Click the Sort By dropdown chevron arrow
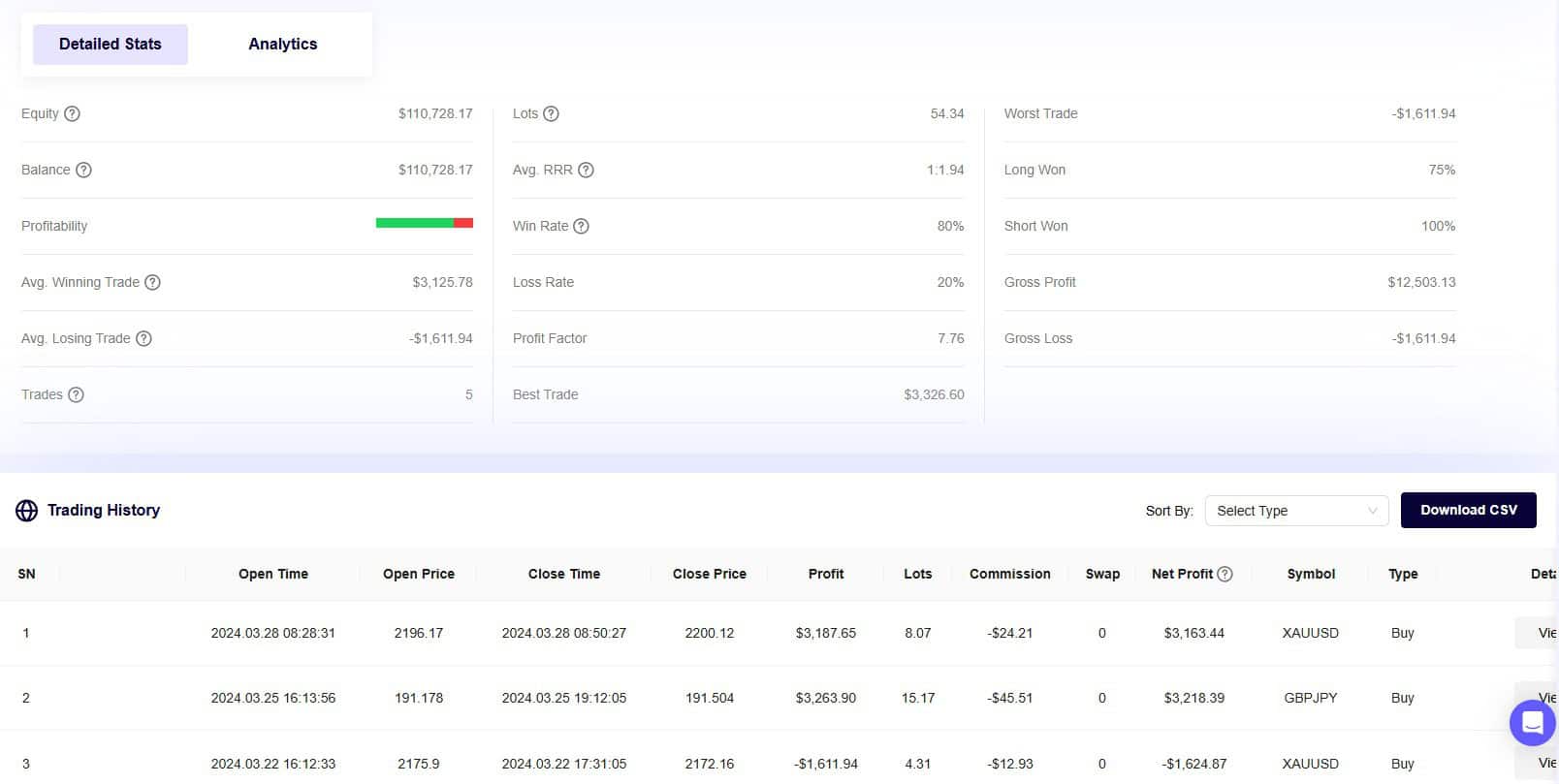The height and width of the screenshot is (784, 1559). pos(1372,511)
